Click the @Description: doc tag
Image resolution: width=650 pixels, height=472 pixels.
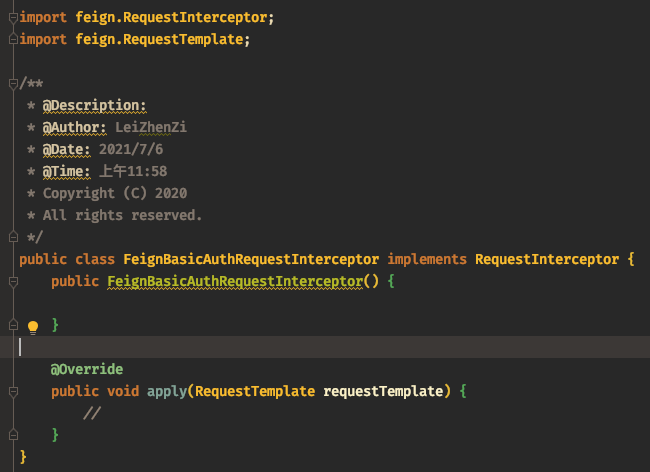pyautogui.click(x=95, y=106)
